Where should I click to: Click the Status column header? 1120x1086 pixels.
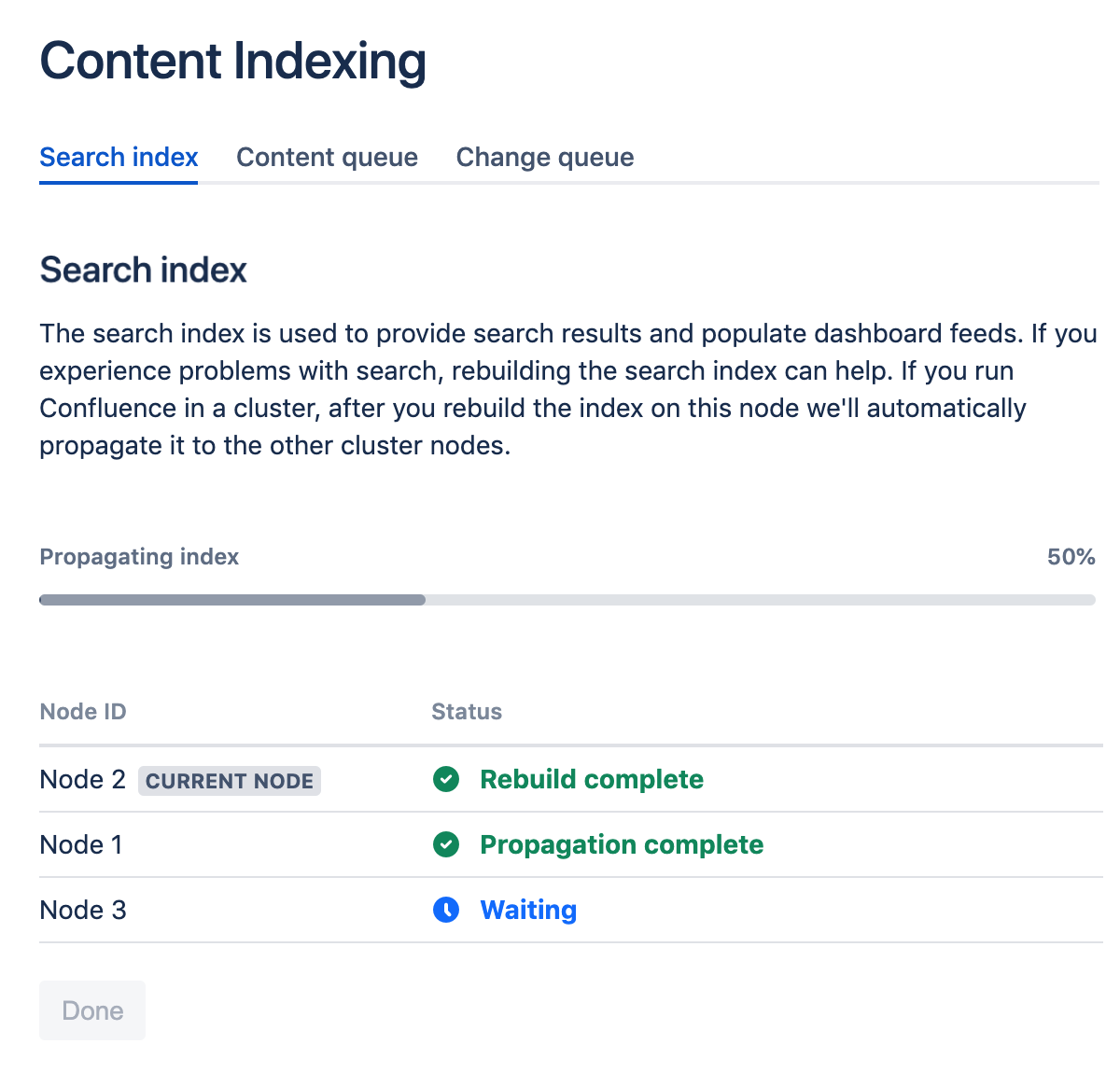(x=467, y=712)
